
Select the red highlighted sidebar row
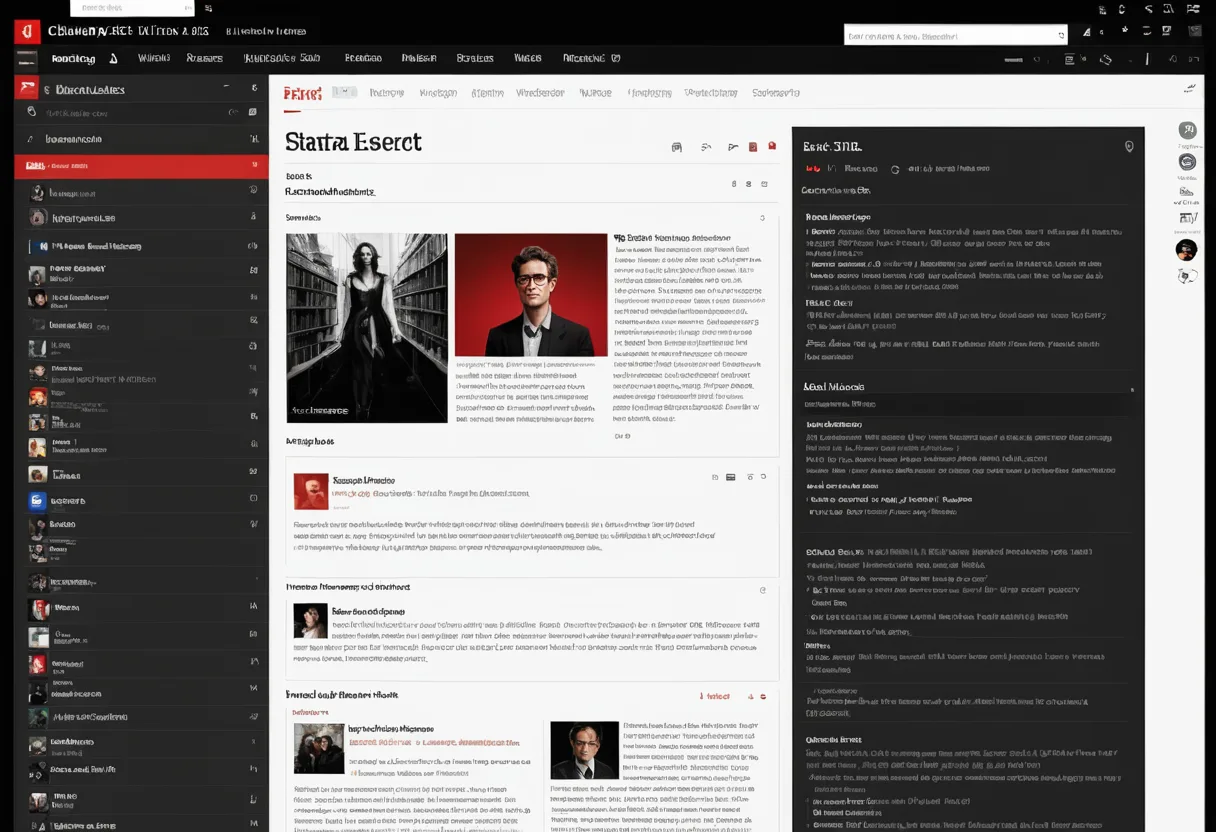coord(141,165)
